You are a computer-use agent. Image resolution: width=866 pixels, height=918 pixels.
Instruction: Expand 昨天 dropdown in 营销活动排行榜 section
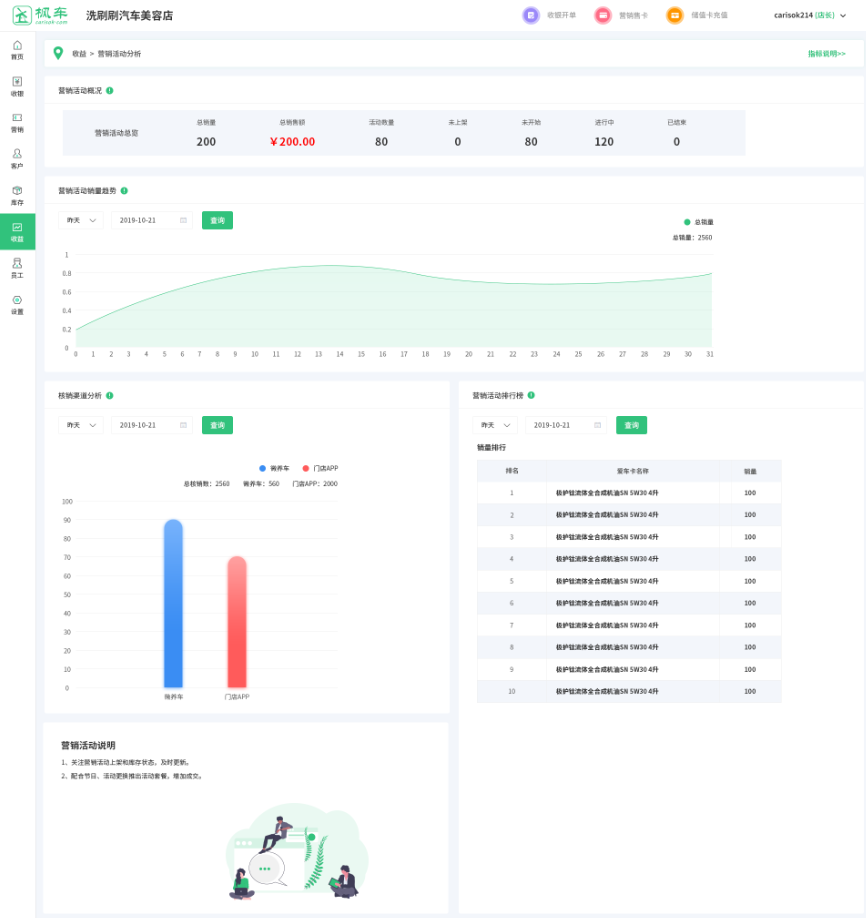click(x=495, y=425)
